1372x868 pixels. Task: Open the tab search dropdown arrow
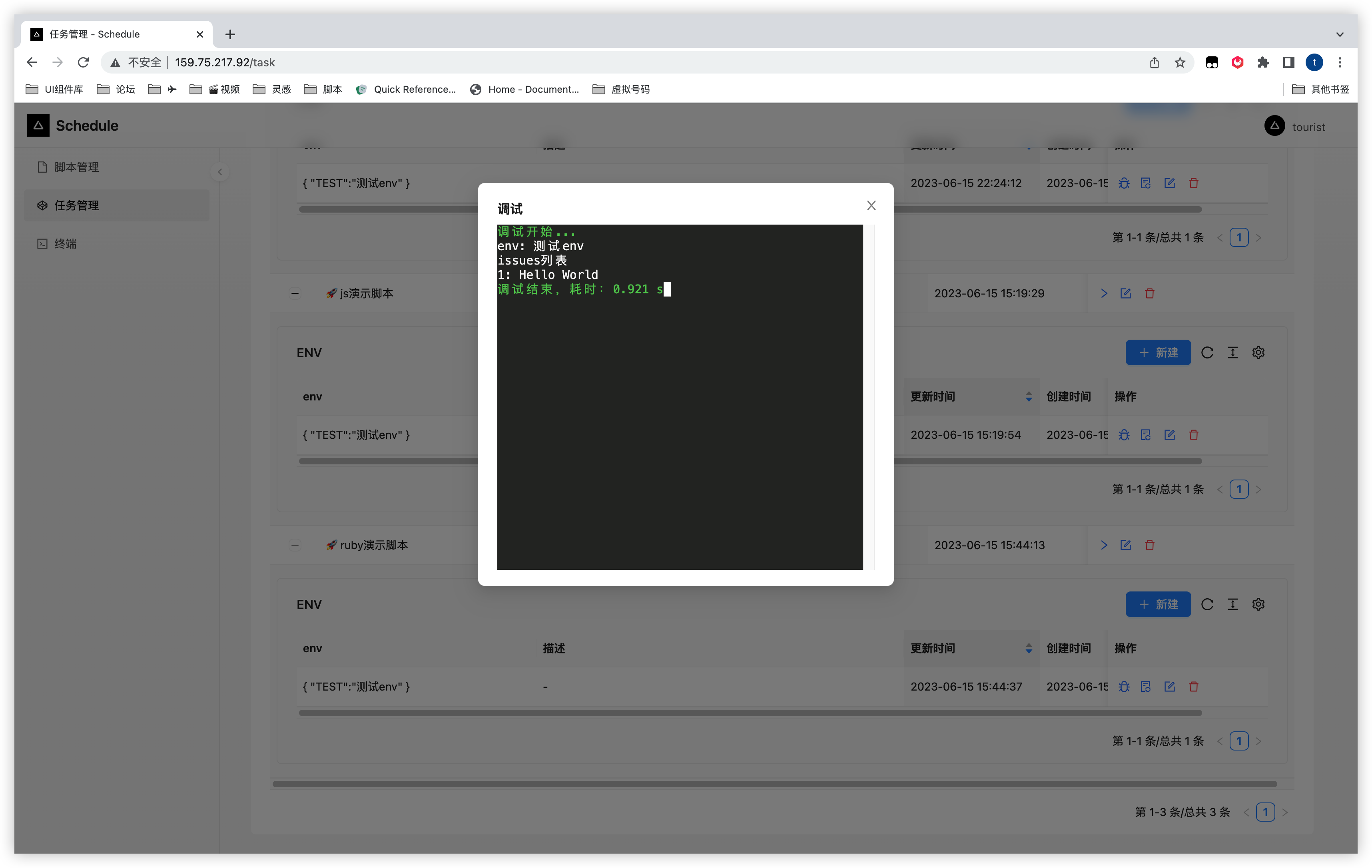1340,34
